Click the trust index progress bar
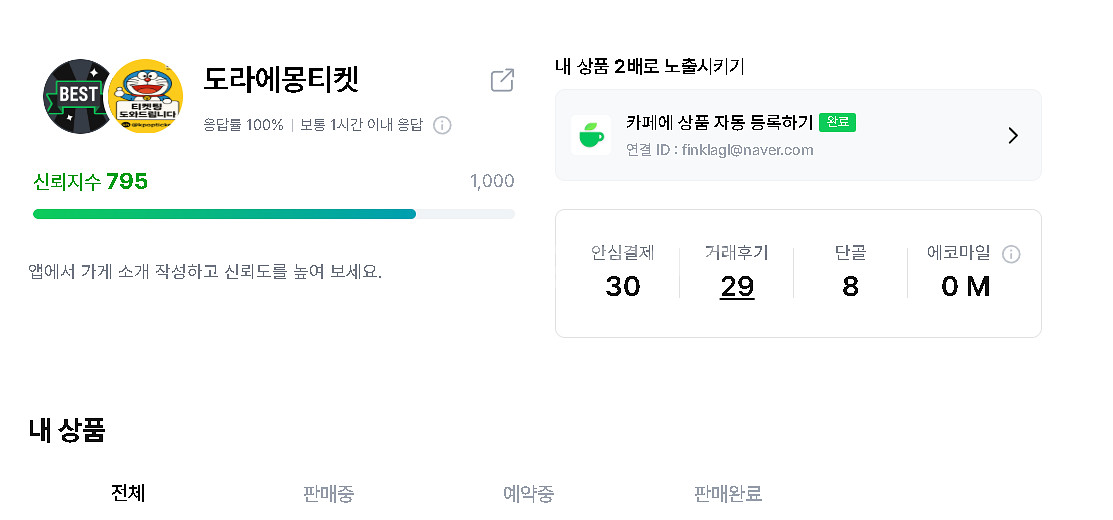Screen dimensions: 1113x520 [273, 214]
